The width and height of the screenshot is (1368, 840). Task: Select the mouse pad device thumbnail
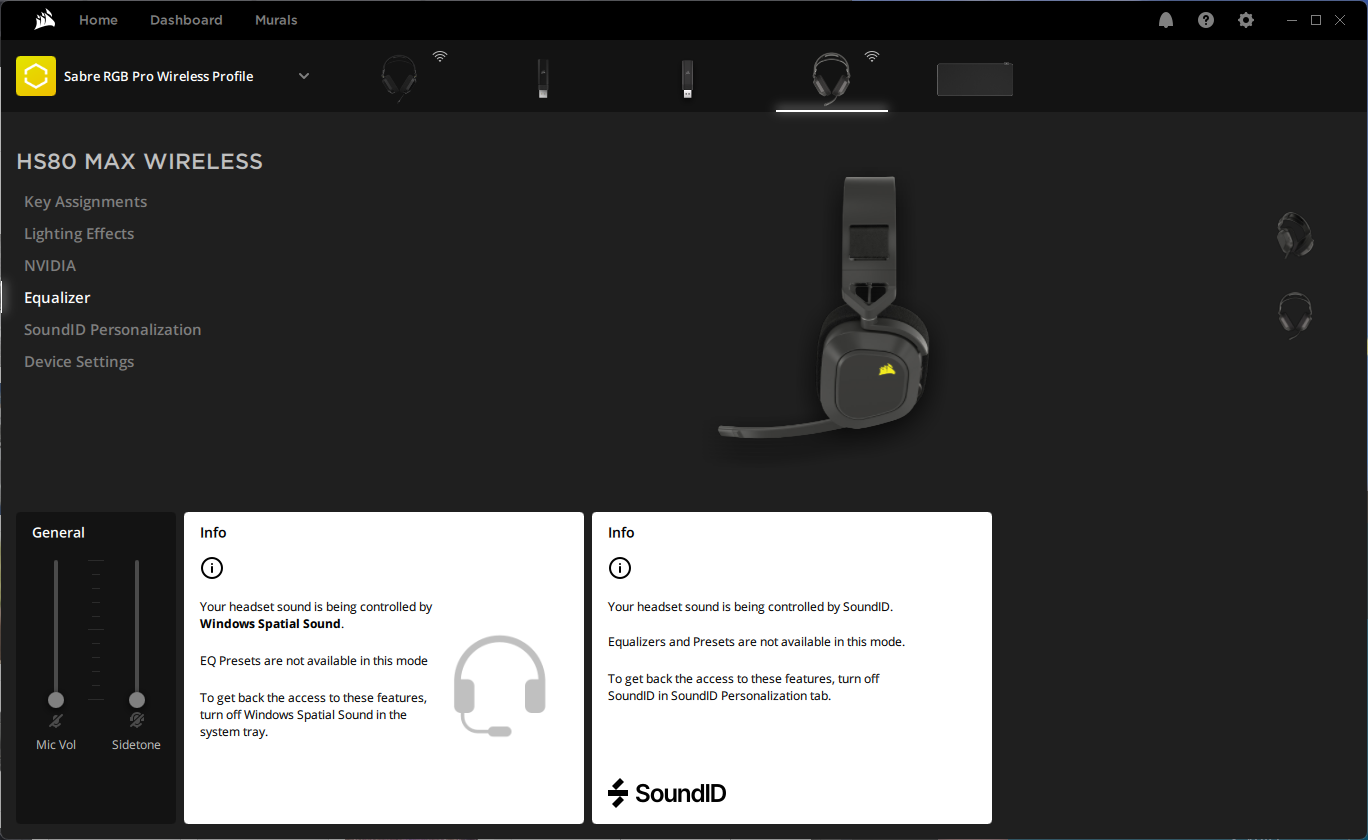point(975,79)
